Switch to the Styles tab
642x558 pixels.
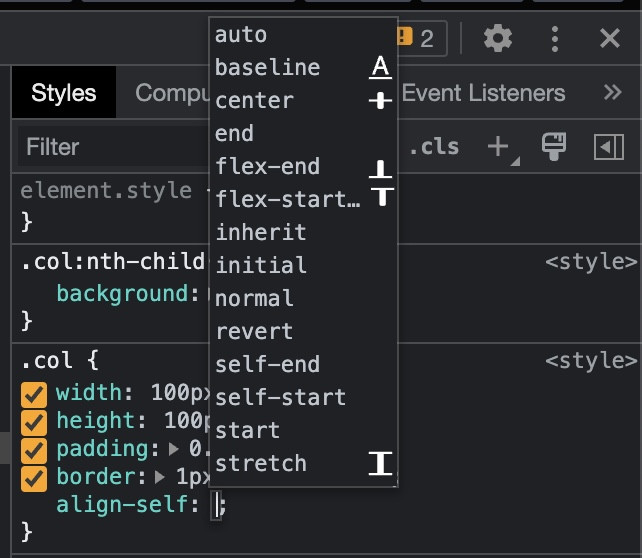[x=64, y=93]
